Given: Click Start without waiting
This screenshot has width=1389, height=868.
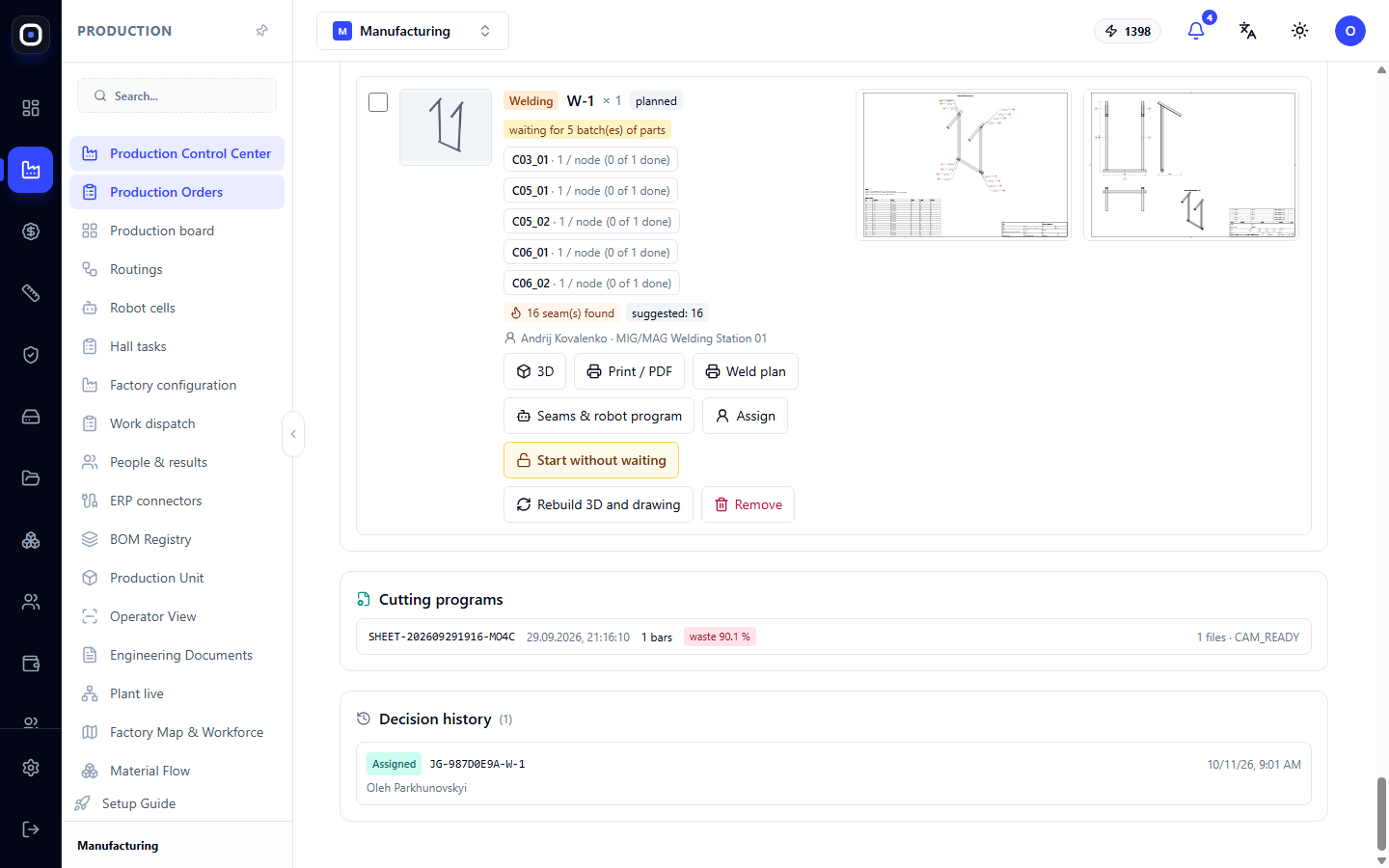Looking at the screenshot, I should (x=591, y=460).
